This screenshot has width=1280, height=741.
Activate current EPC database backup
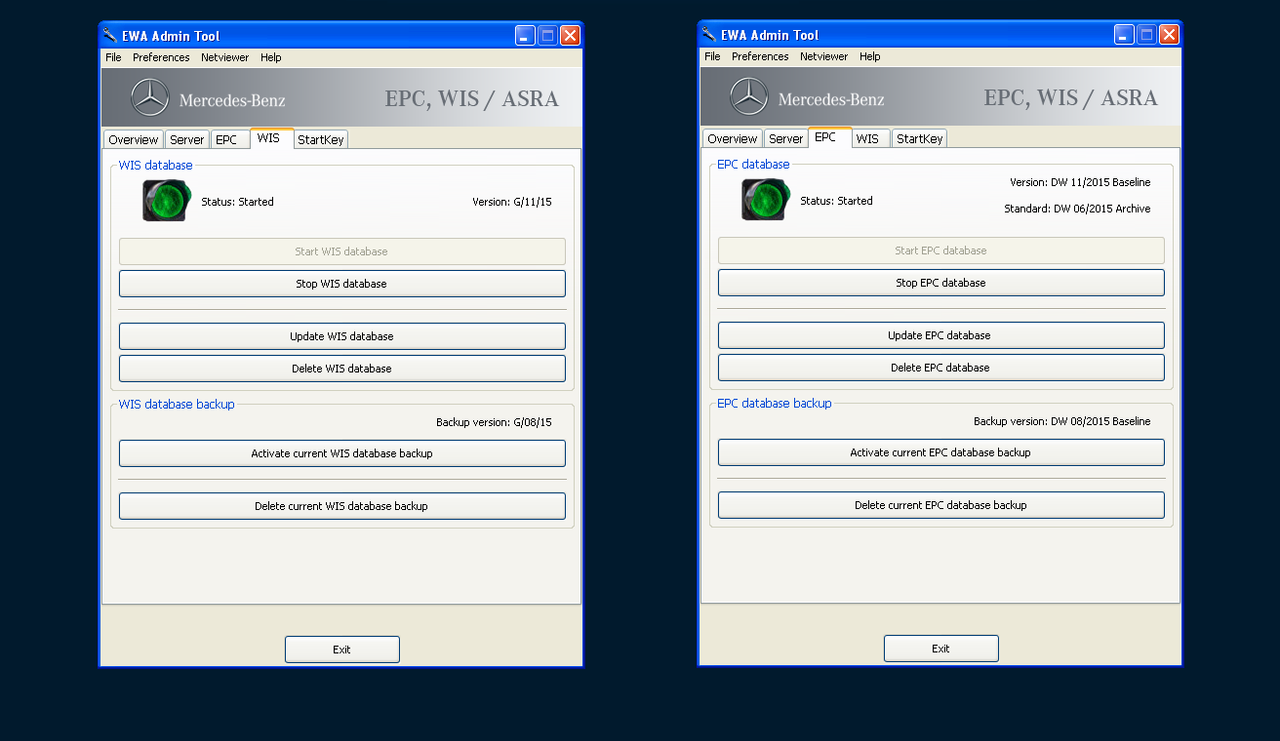(941, 453)
